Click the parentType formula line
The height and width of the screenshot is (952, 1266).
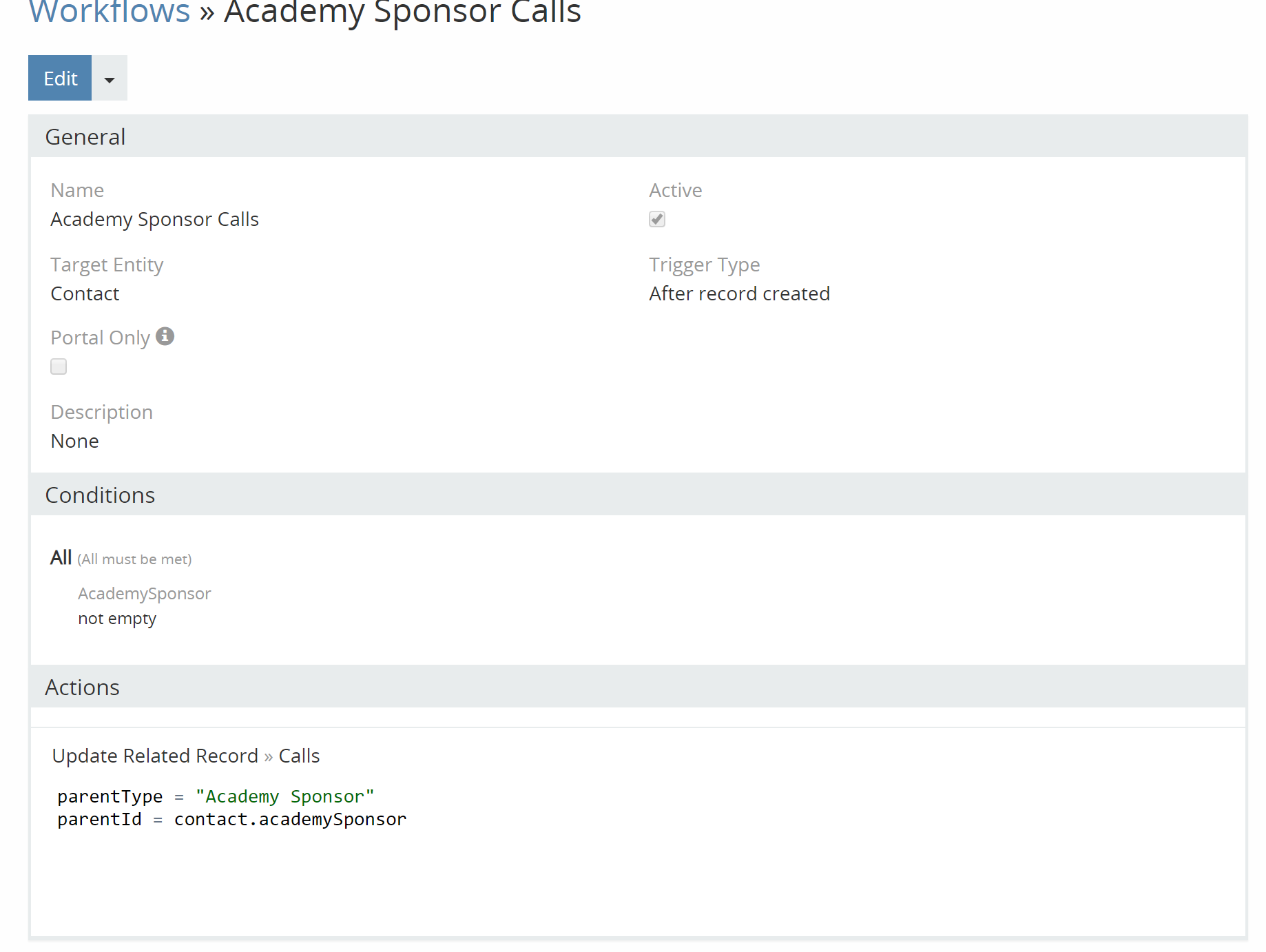(216, 796)
